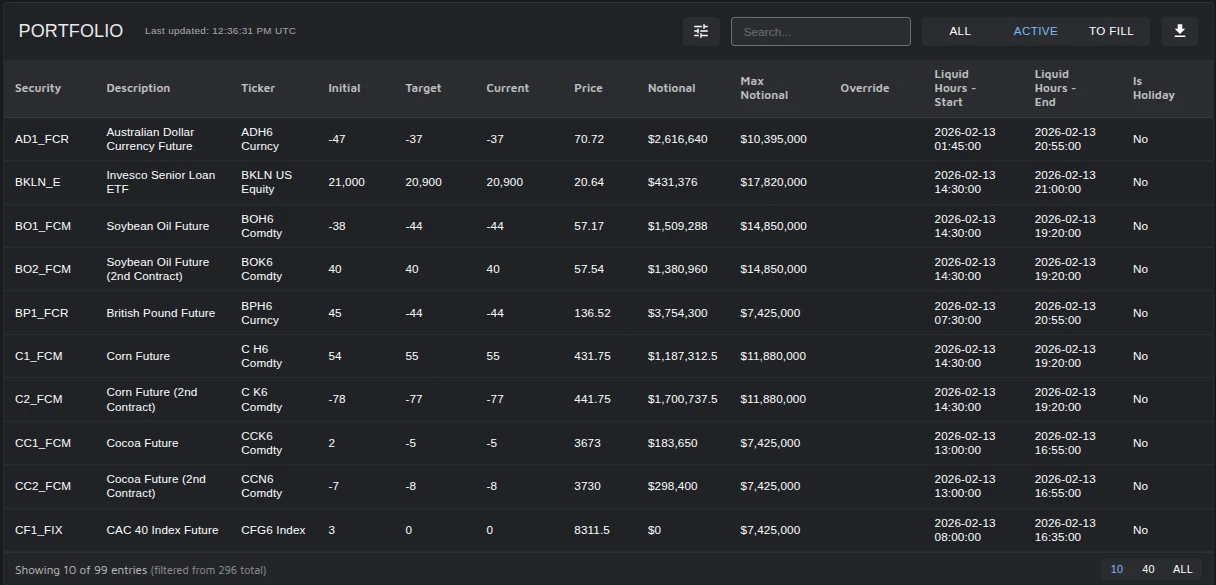Click max notional $10,395,000
This screenshot has width=1216, height=585.
(773, 139)
